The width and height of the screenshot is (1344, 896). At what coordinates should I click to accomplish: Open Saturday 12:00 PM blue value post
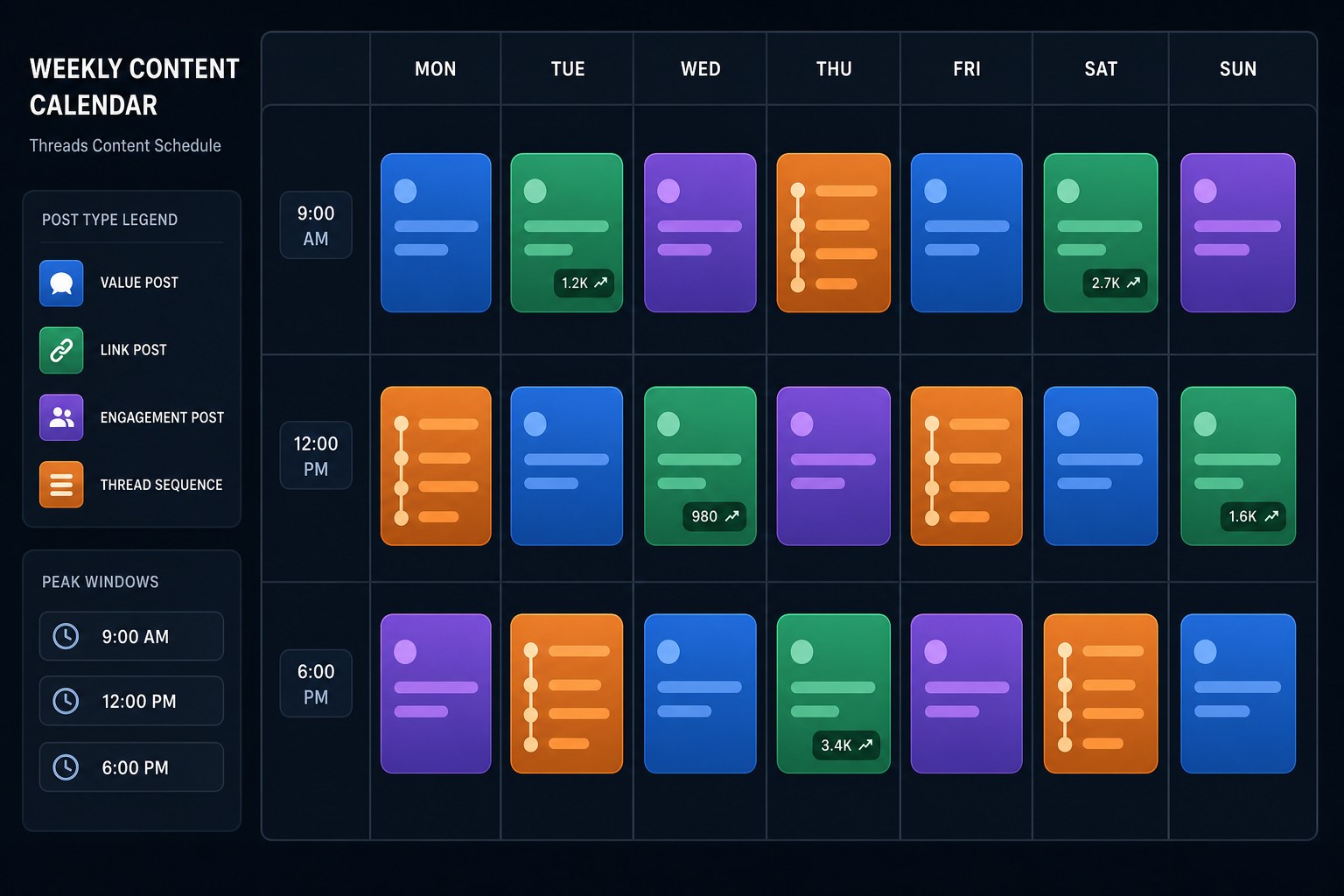[x=1101, y=466]
